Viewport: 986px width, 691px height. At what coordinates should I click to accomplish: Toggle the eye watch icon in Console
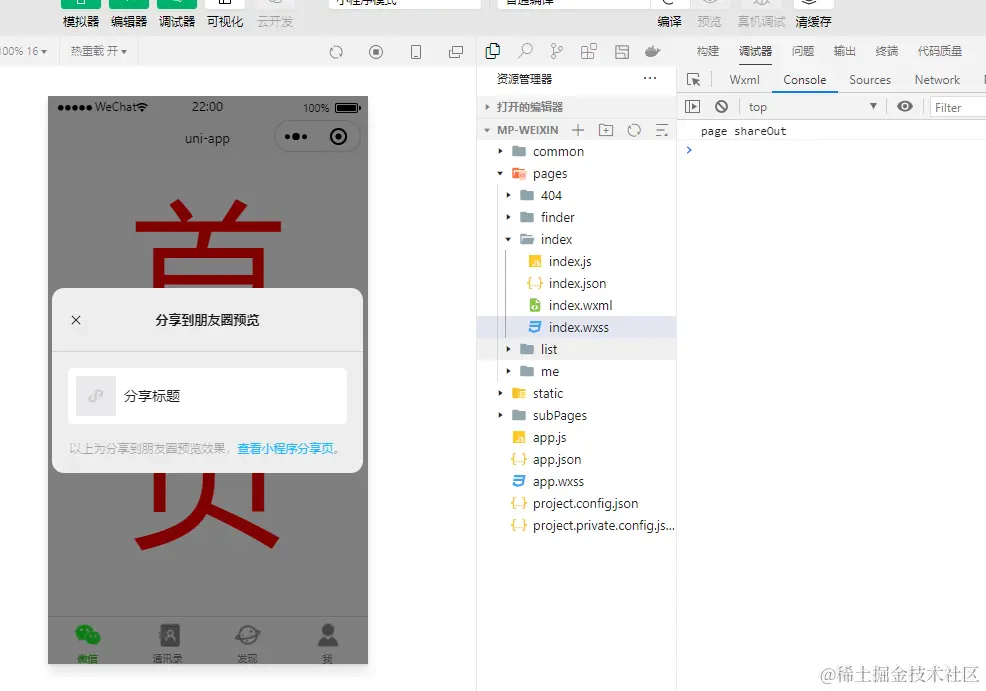(x=906, y=106)
